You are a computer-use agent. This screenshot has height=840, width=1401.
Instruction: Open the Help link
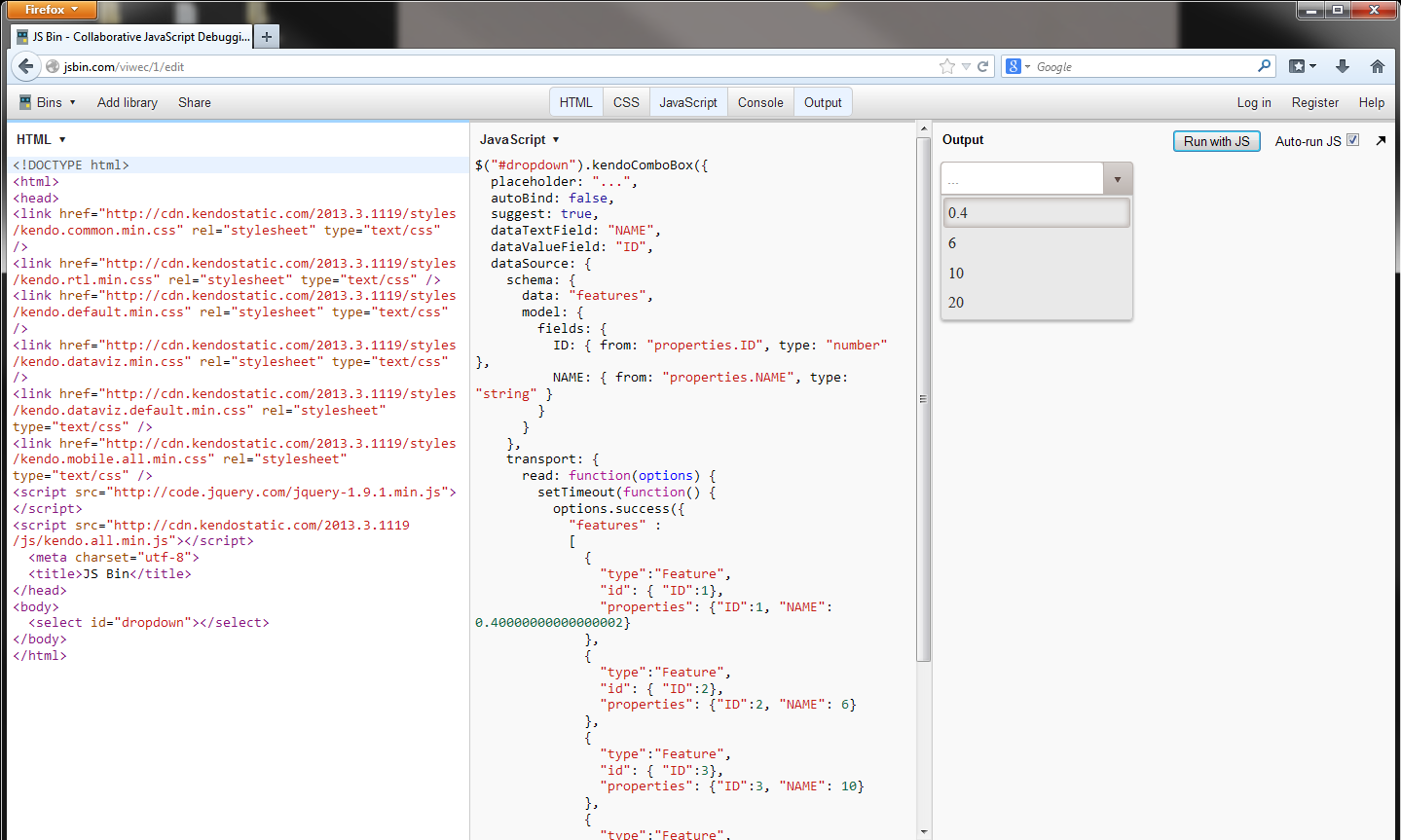[x=1372, y=102]
